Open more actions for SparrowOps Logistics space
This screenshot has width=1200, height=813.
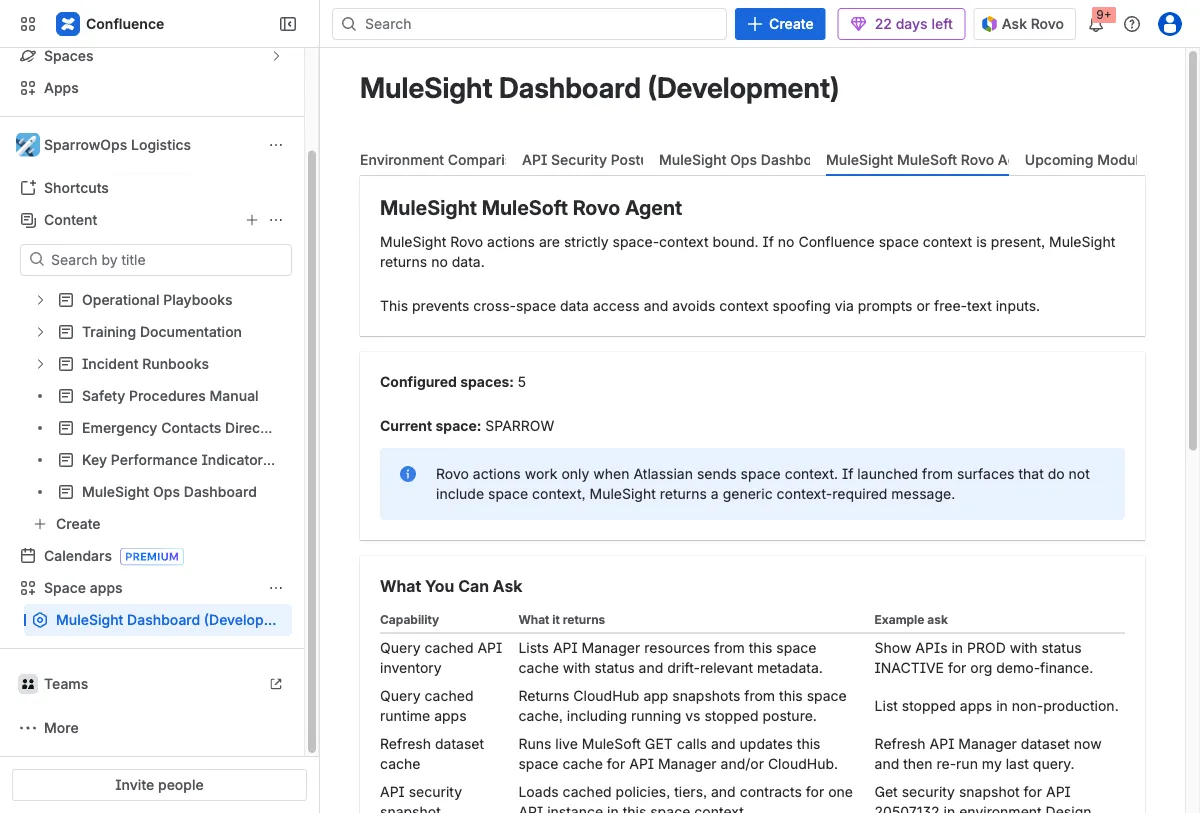pos(276,145)
